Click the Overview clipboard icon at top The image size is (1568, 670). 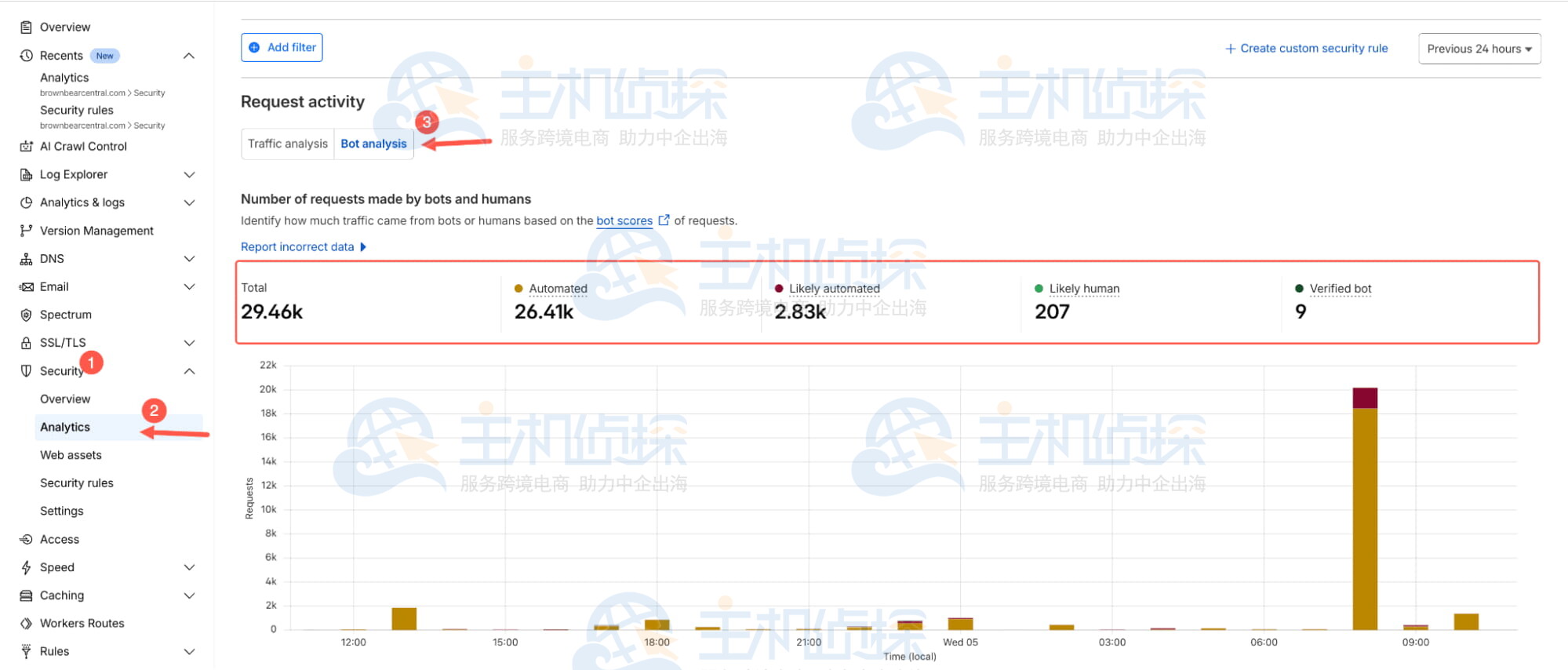26,27
